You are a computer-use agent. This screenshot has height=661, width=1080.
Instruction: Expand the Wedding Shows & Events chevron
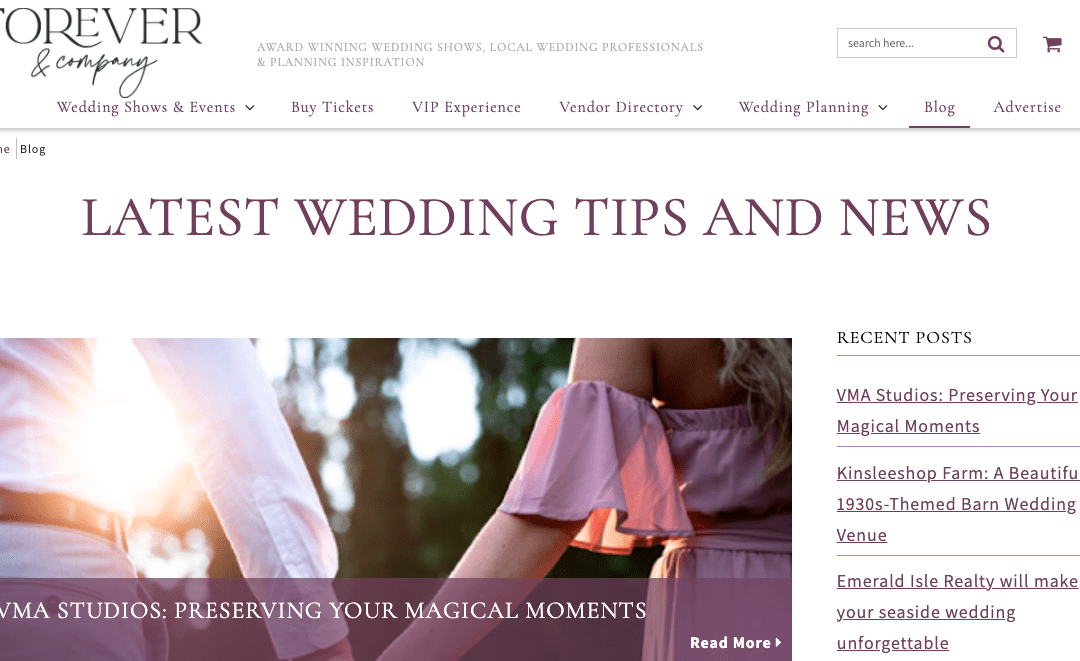coord(250,108)
